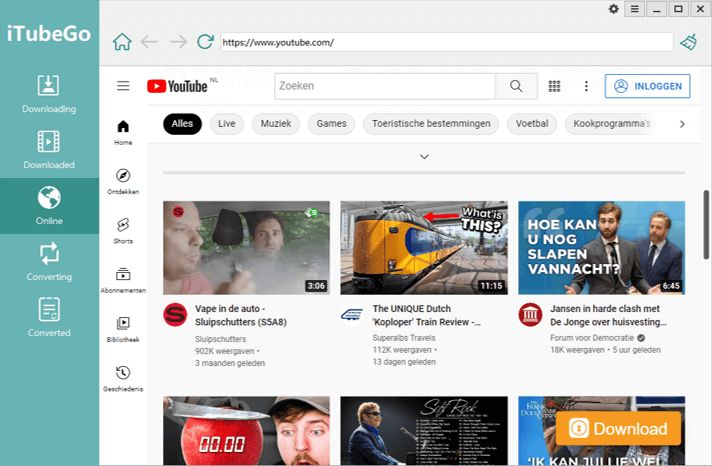
Task: Select the Games filter chip
Action: (331, 124)
